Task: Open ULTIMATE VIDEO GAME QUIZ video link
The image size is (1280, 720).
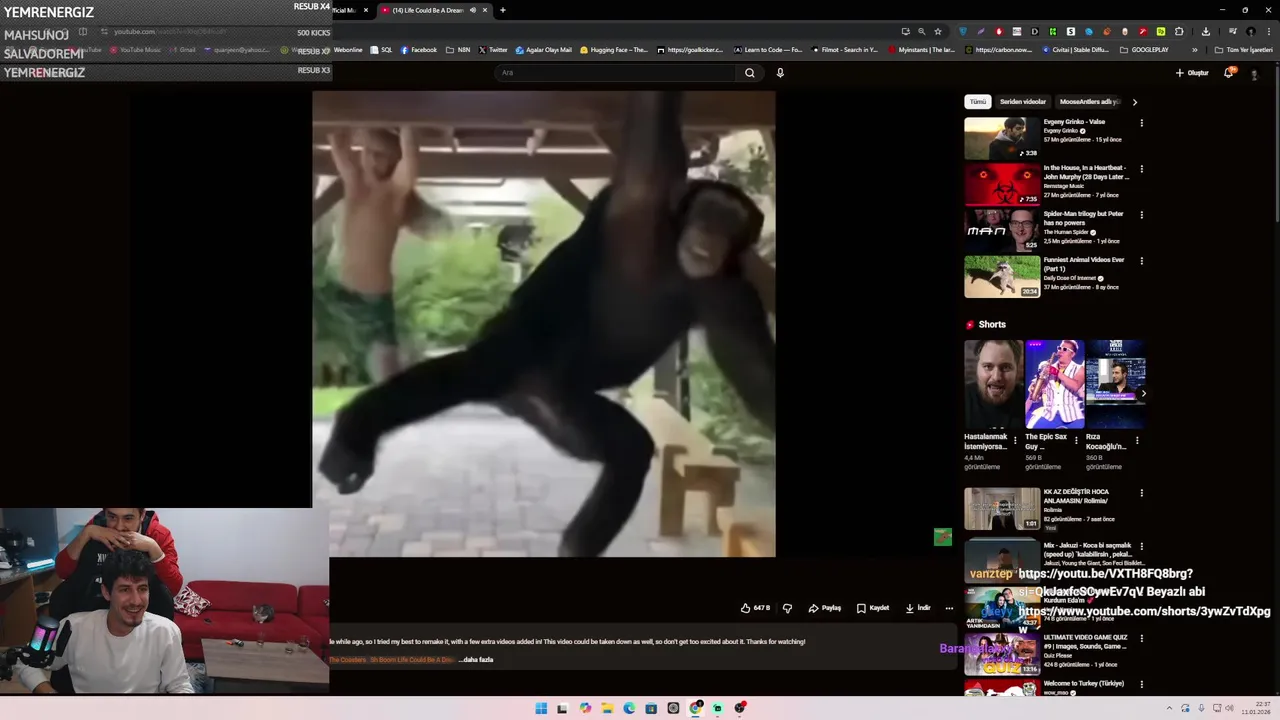Action: (x=1085, y=642)
